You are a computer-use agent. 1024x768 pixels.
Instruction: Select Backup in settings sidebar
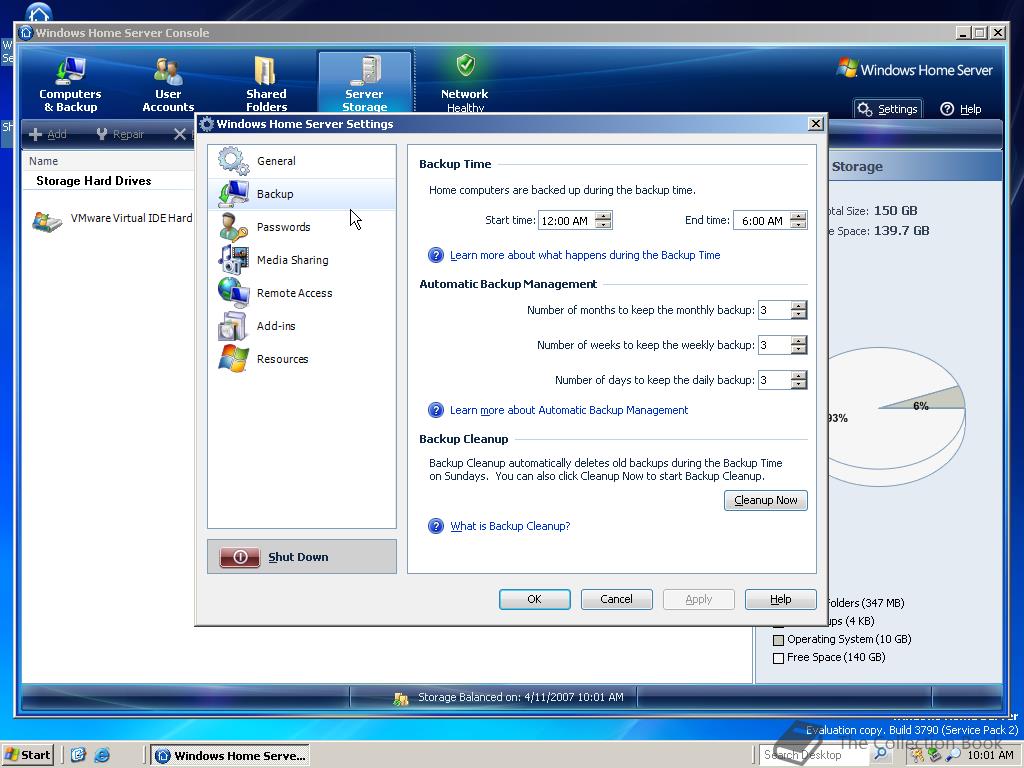click(x=302, y=194)
